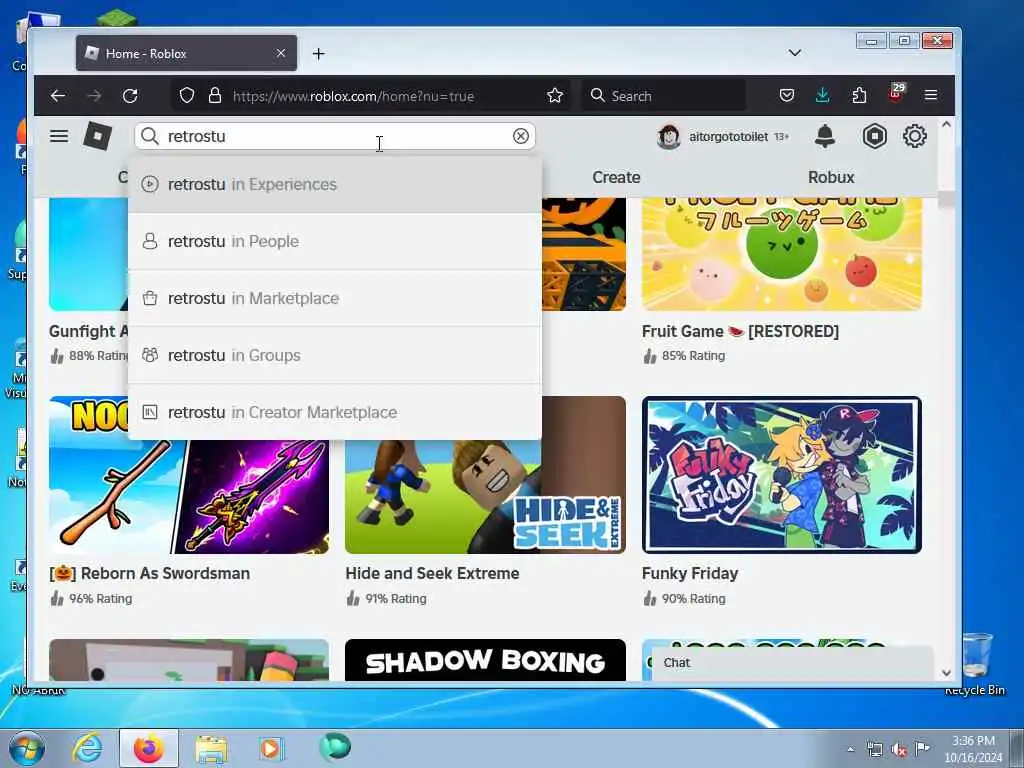This screenshot has width=1024, height=768.
Task: Open the Funky Friday title link
Action: [690, 573]
